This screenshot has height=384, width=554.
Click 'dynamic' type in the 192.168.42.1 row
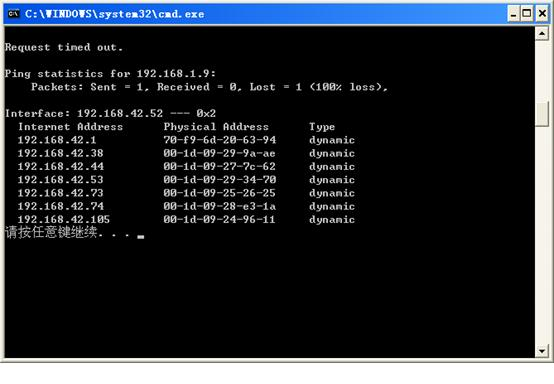pyautogui.click(x=332, y=141)
